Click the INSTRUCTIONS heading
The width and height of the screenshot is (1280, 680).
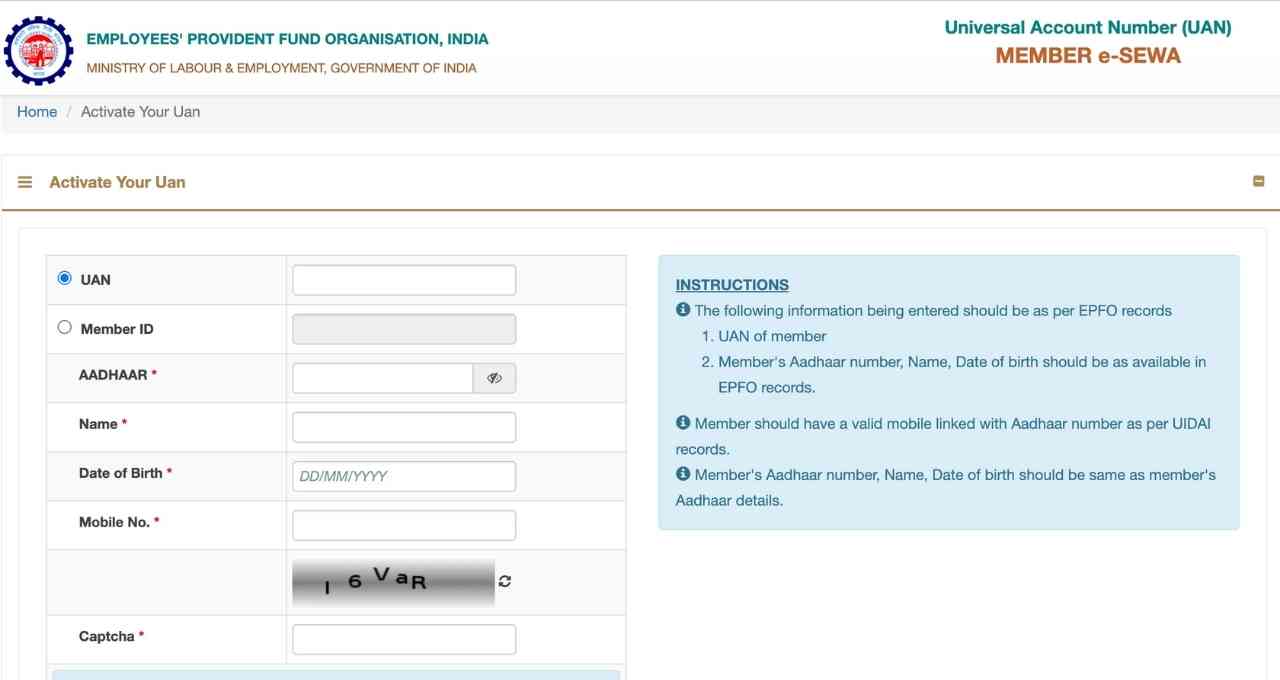coord(732,285)
